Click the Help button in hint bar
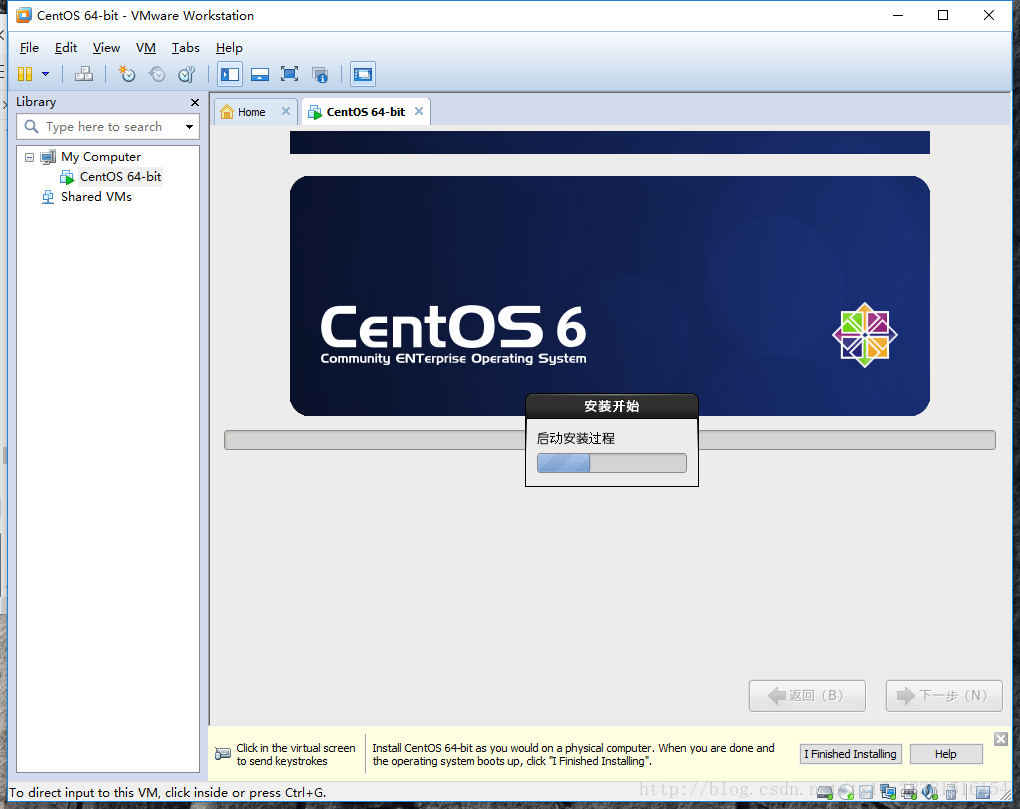 tap(946, 754)
